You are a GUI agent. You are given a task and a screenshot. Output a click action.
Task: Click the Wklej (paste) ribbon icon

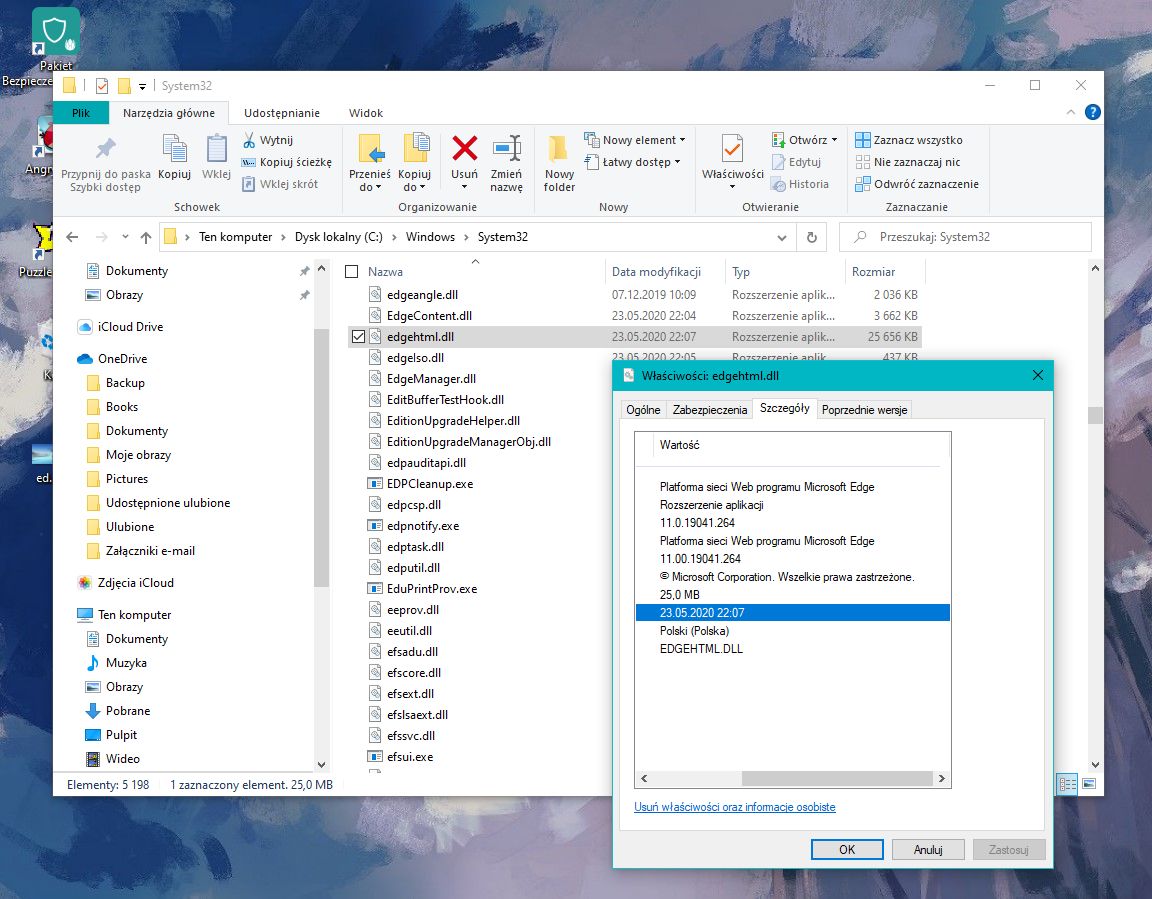(x=216, y=149)
